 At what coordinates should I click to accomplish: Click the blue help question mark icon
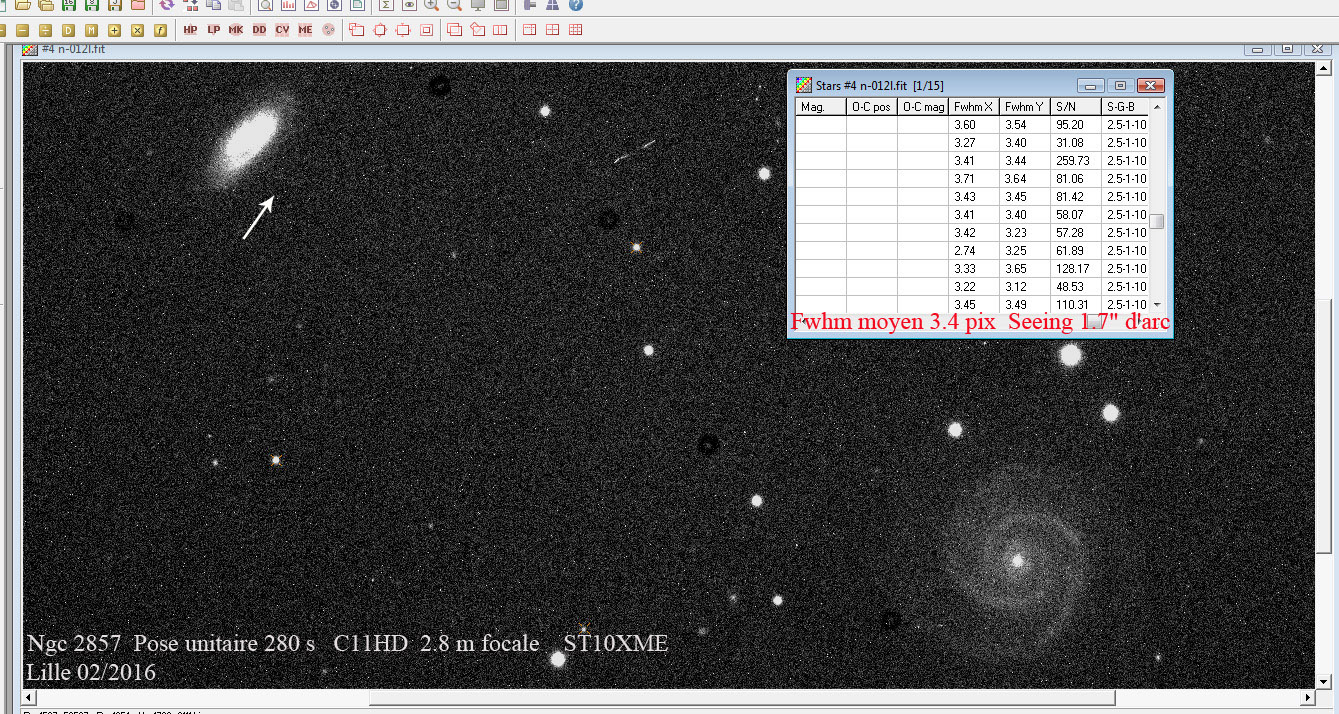(576, 5)
